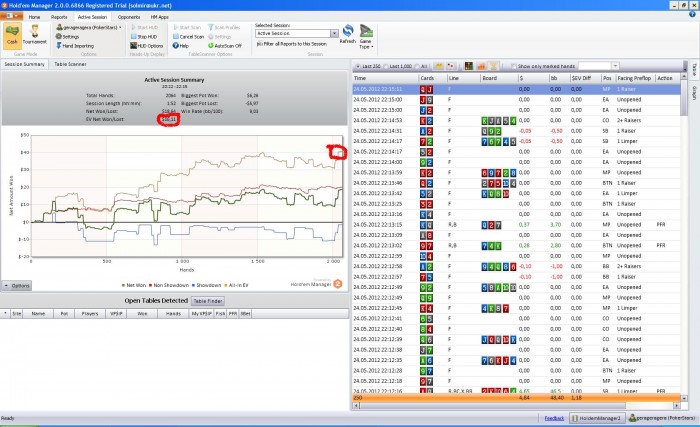
Task: Open HUD Options
Action: coord(146,46)
